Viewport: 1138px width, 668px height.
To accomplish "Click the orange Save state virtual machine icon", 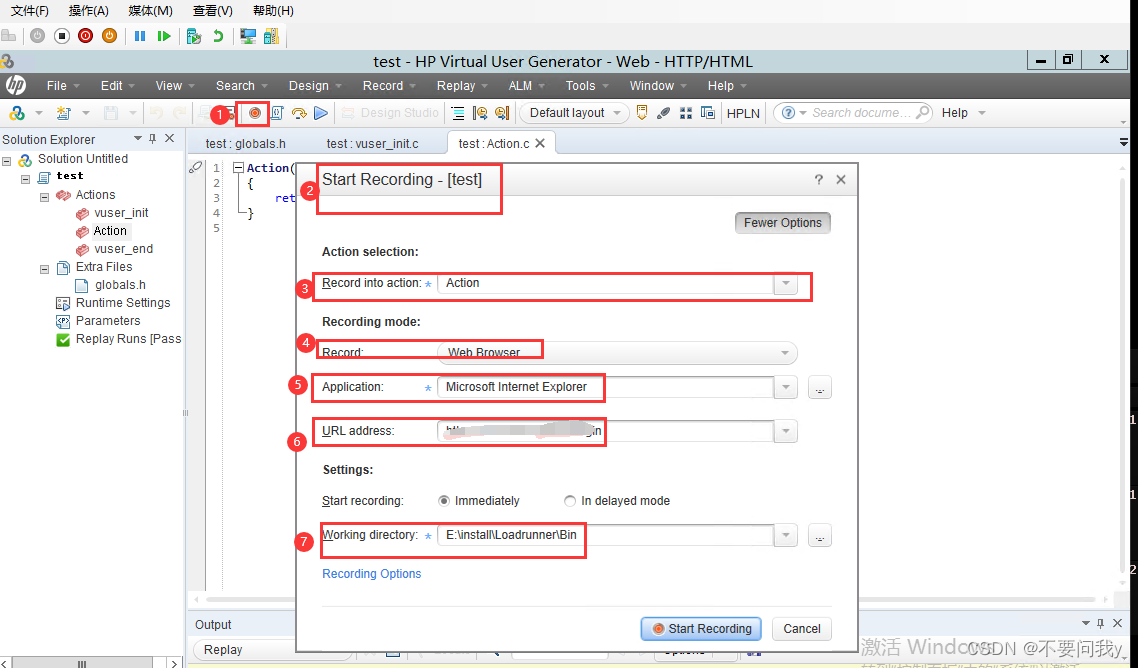I will [x=110, y=36].
